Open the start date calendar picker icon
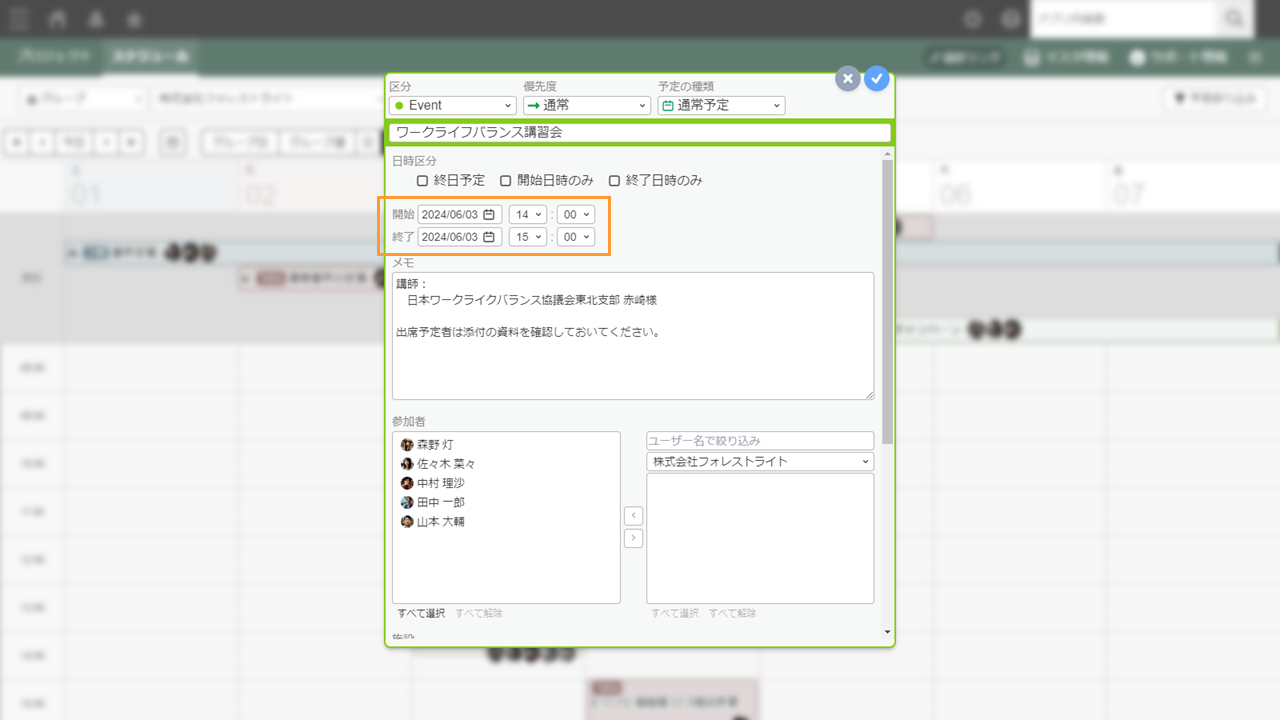Image resolution: width=1280 pixels, height=720 pixels. (489, 214)
